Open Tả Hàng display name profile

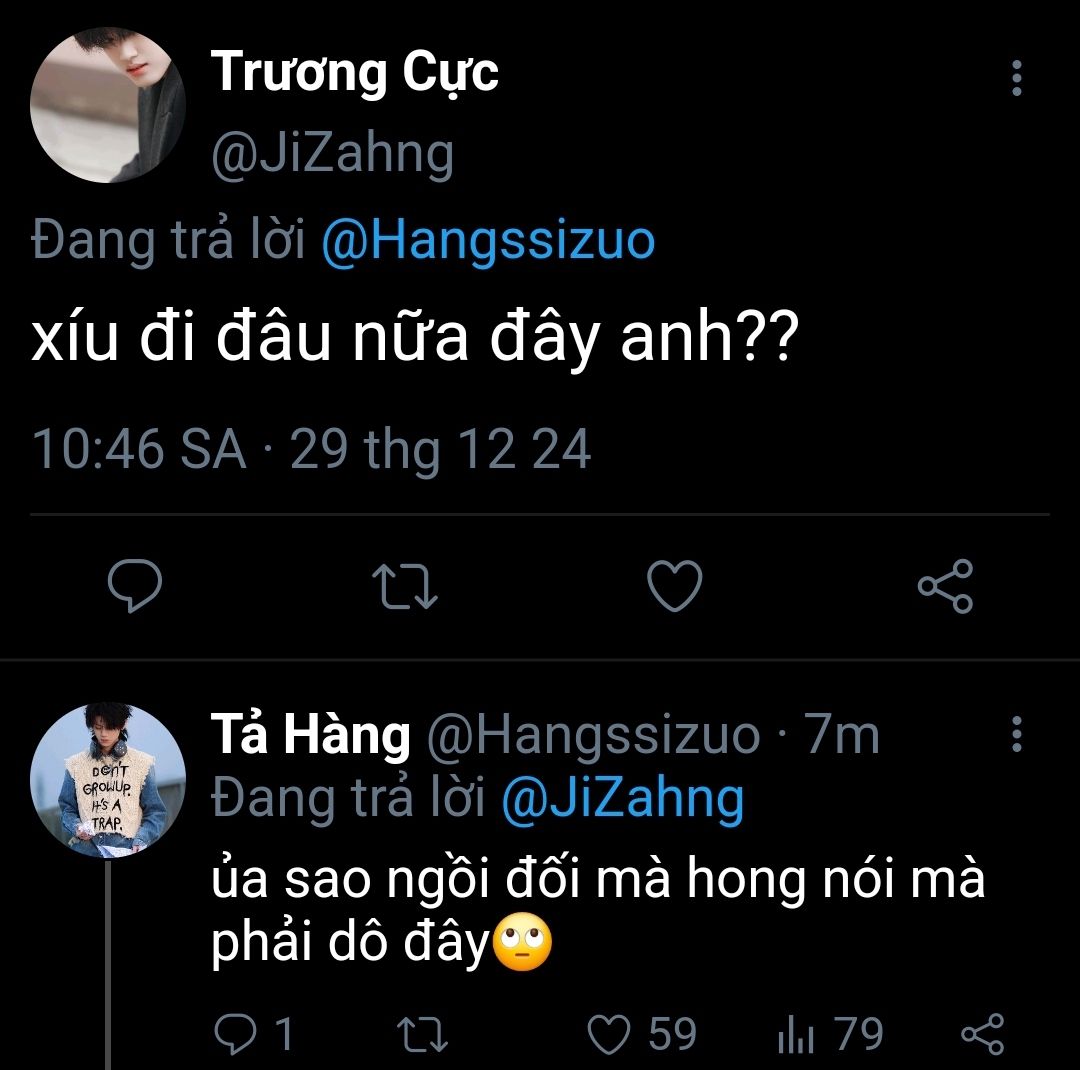pos(310,736)
